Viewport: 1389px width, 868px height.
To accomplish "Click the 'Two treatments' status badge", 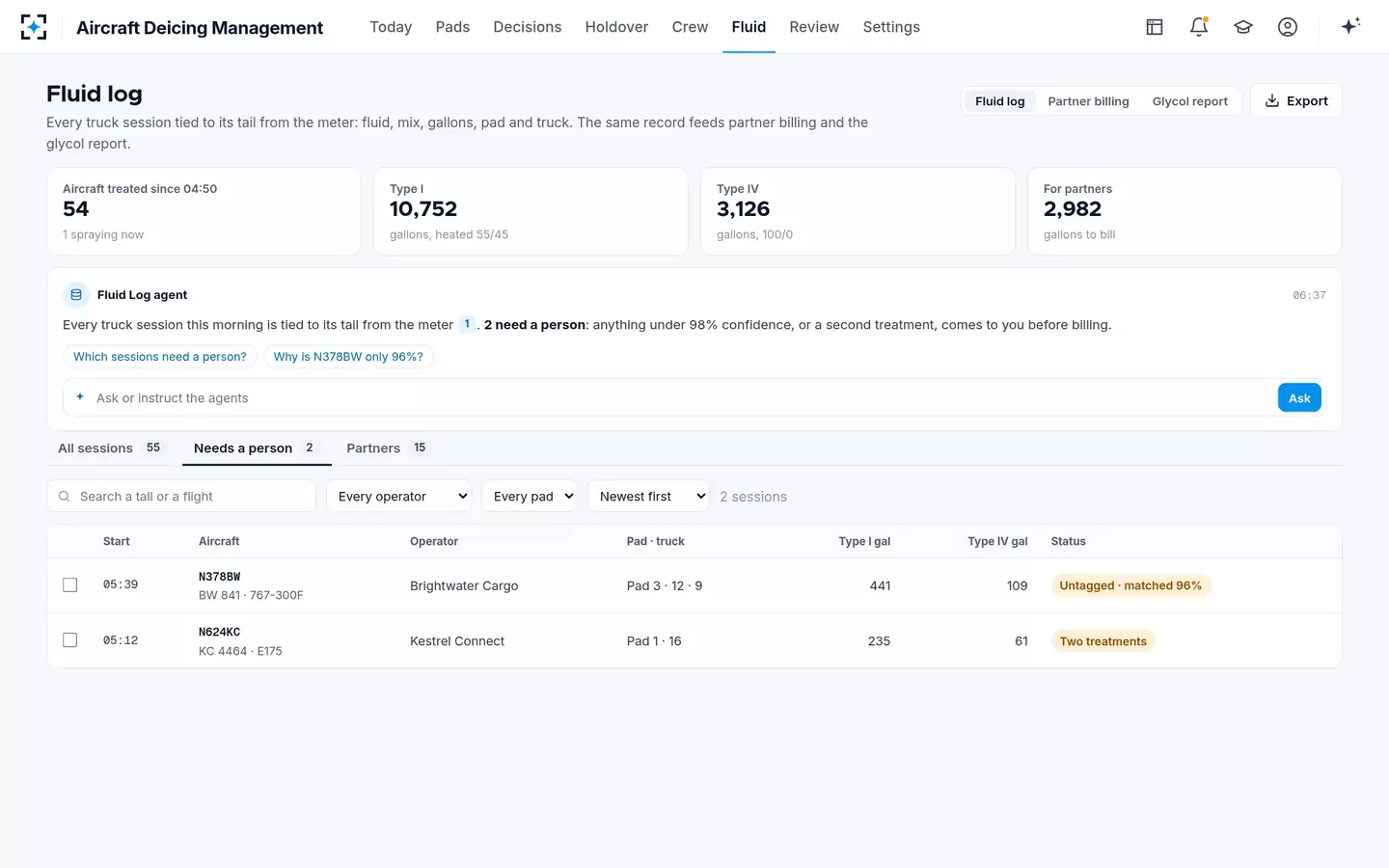I will click(x=1103, y=641).
